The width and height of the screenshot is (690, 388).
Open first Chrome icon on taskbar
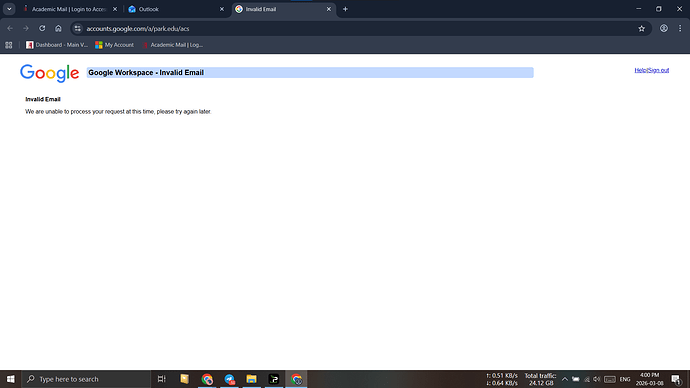point(207,379)
